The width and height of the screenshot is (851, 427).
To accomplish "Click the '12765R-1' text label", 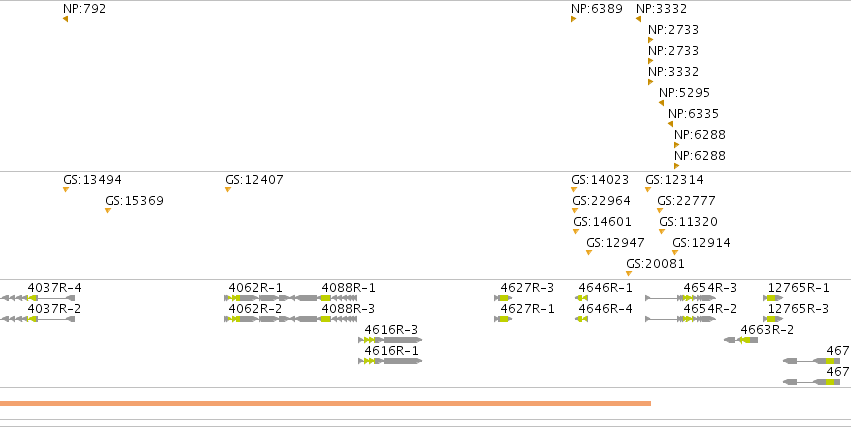I will click(799, 288).
